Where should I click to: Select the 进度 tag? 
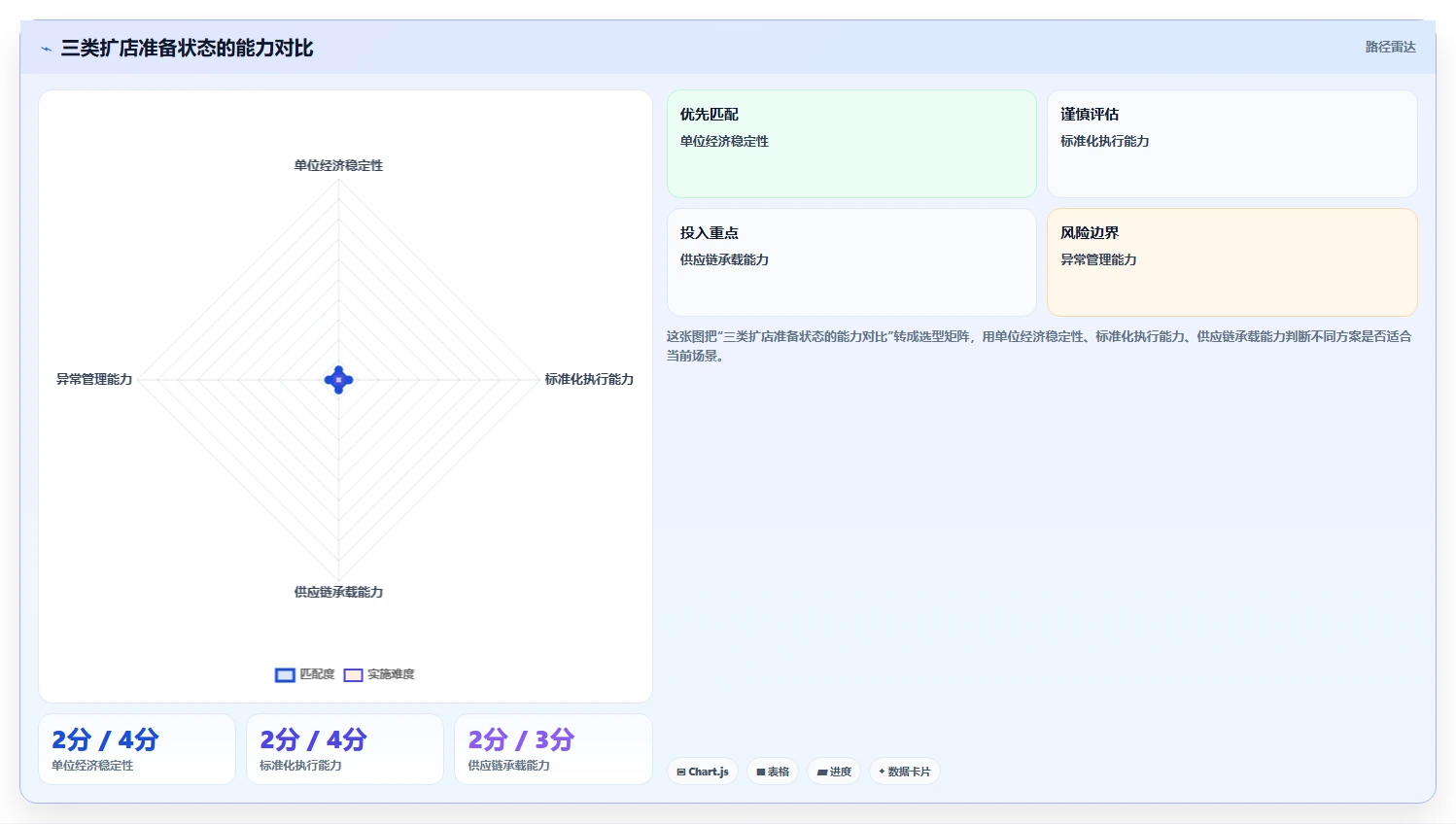pyautogui.click(x=834, y=772)
